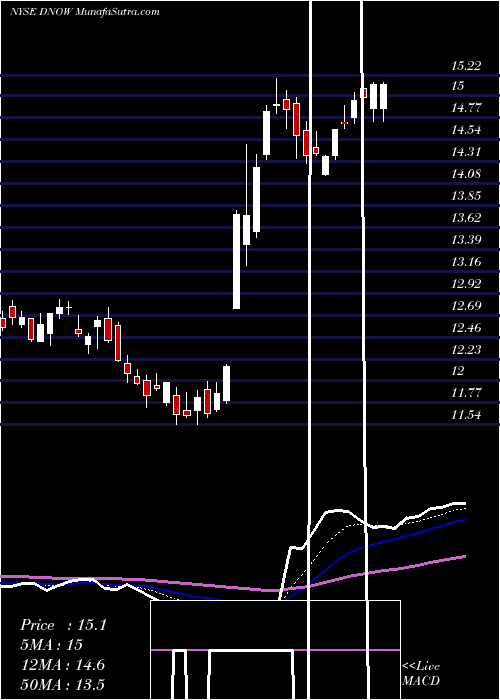This screenshot has width=500, height=700.
Task: Click the 12.23 price axis label
Action: (x=466, y=349)
